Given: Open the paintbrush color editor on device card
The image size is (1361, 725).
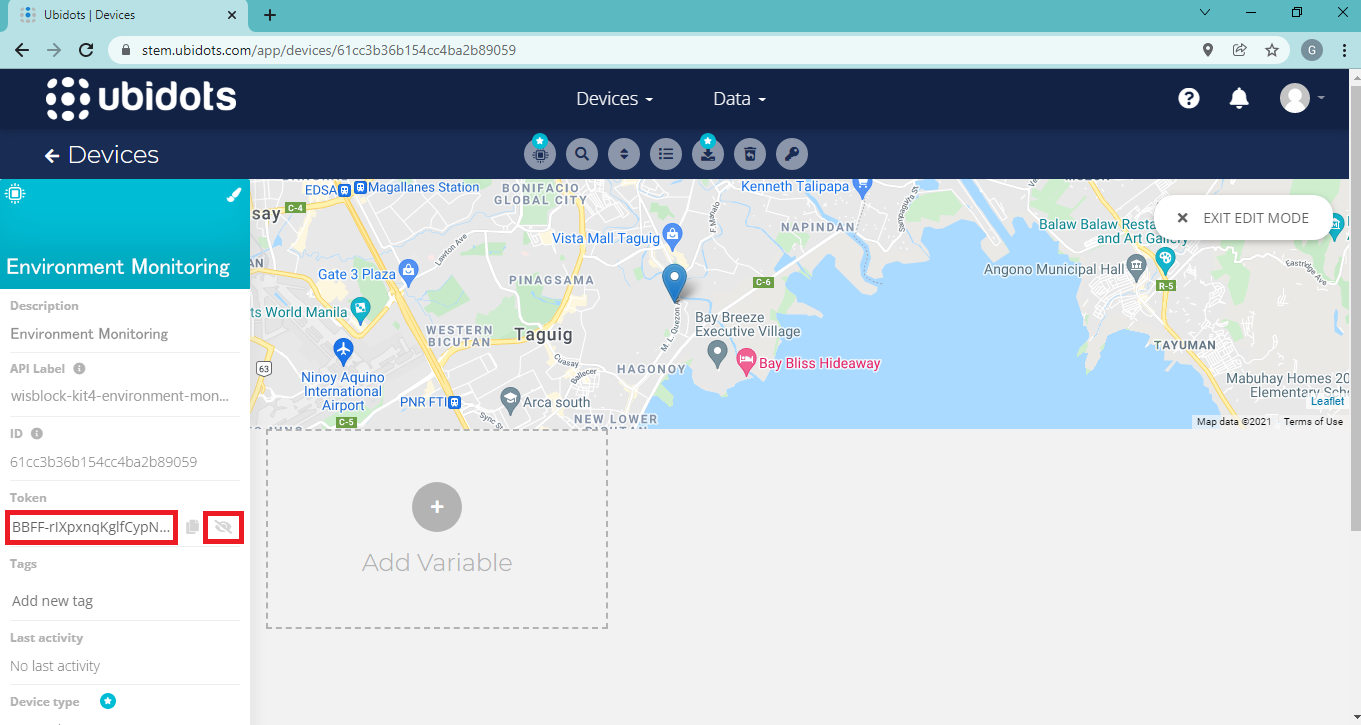Looking at the screenshot, I should coord(233,195).
